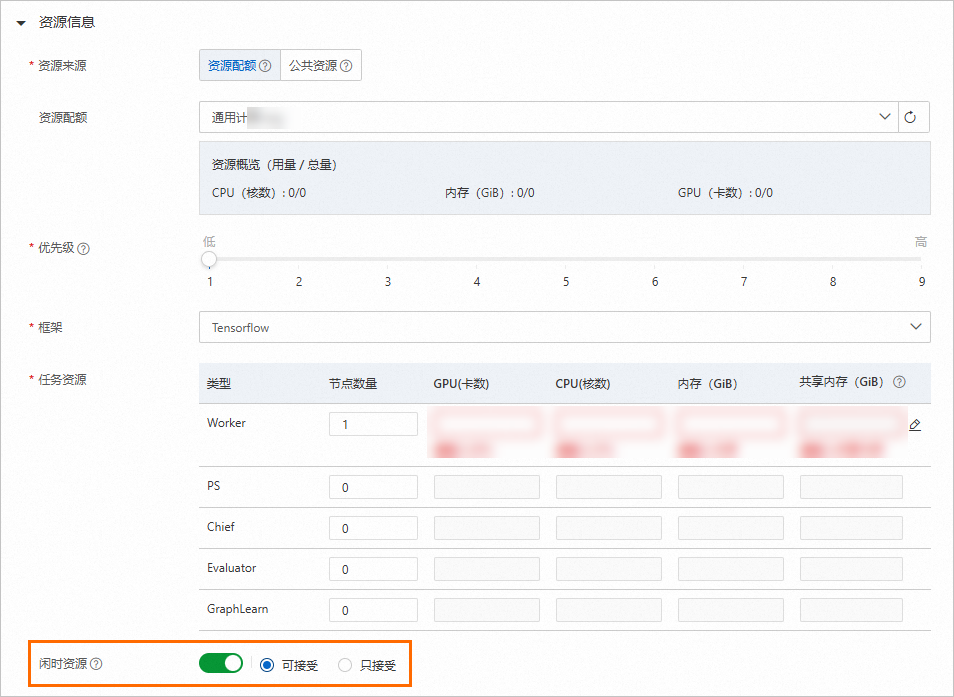Show help icon next to 闲时资源
Screen dimensions: 954x697
[96, 664]
